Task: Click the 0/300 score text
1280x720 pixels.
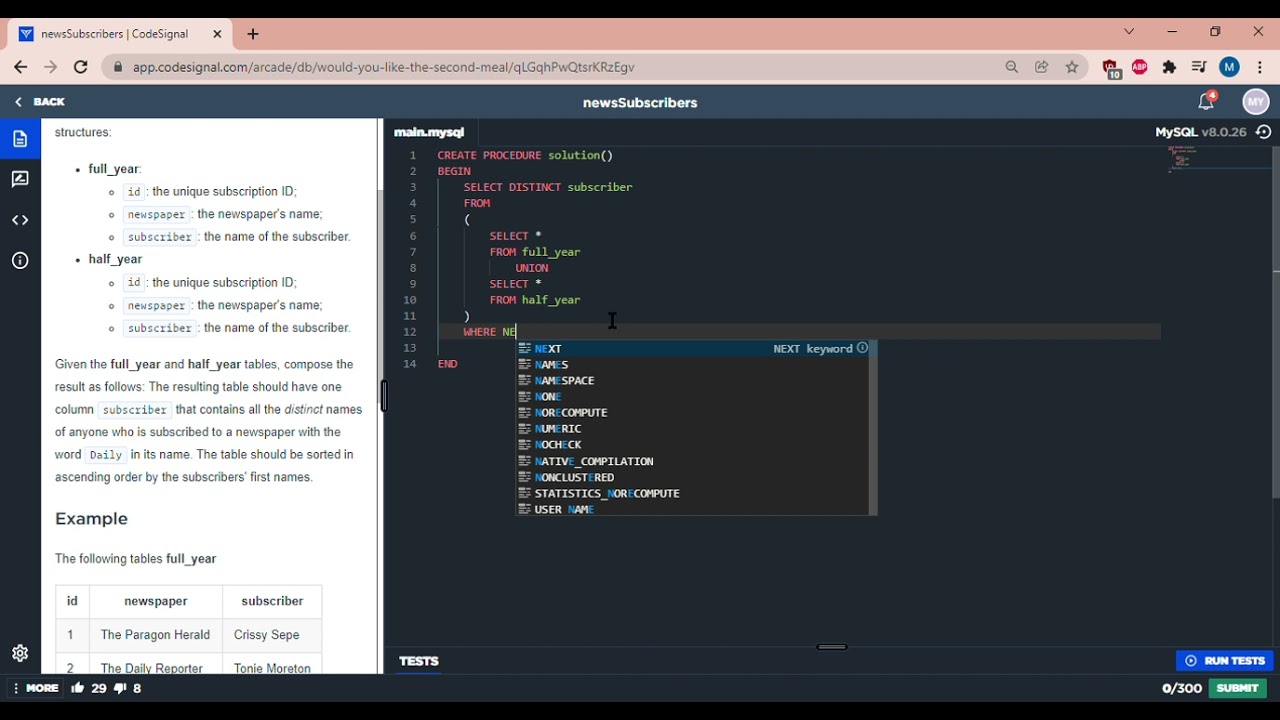Action: (1181, 688)
